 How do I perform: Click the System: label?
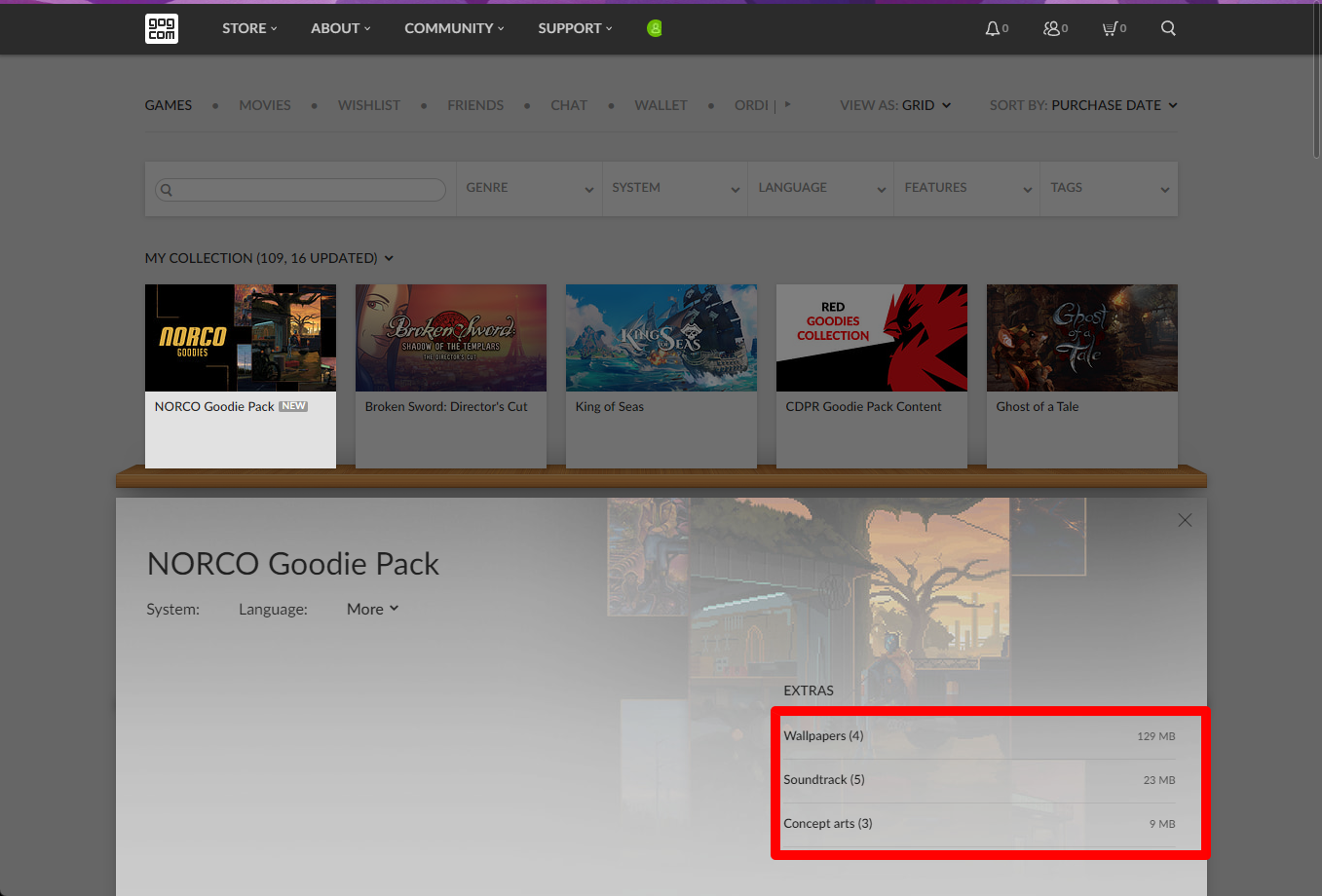(173, 610)
